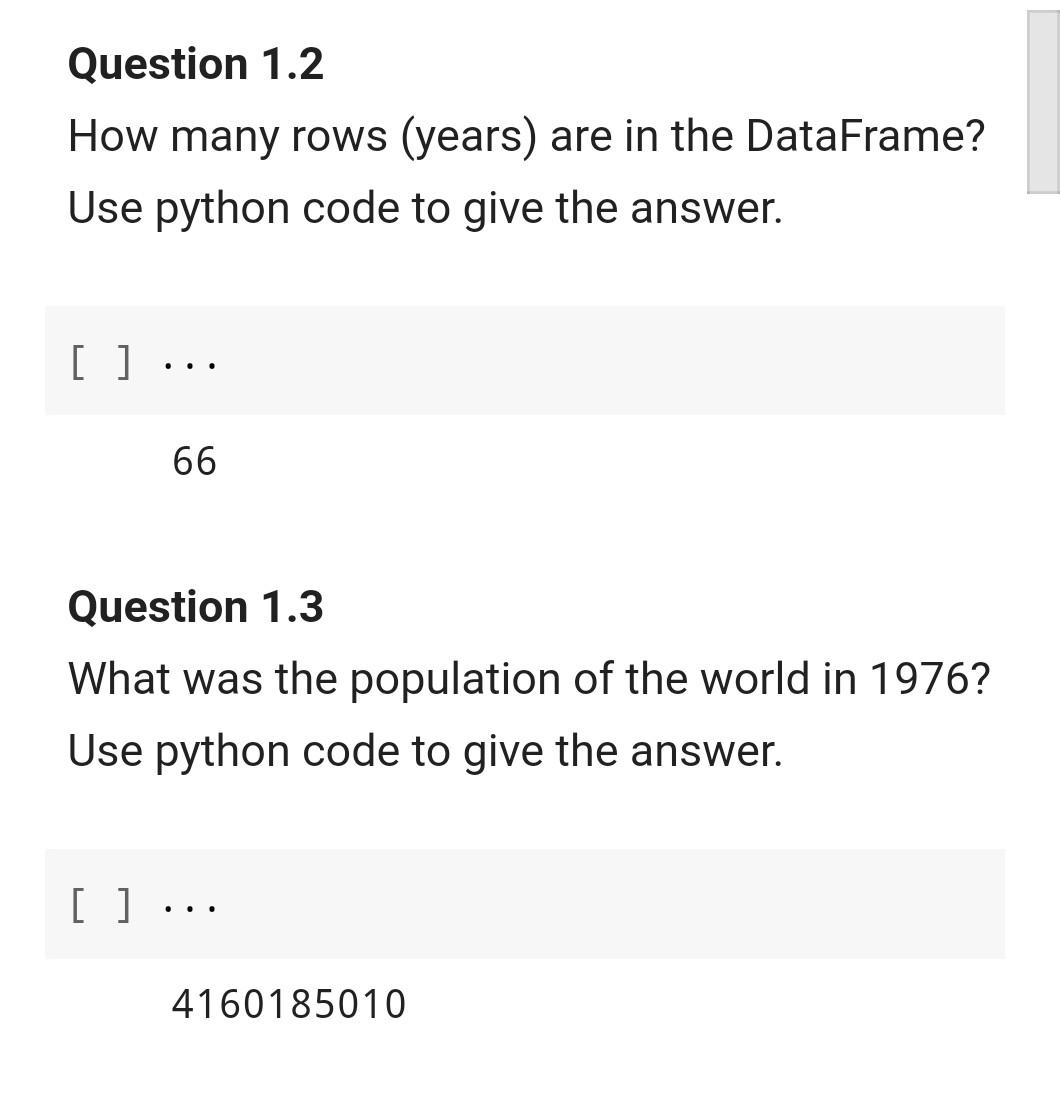Select the empty run bracket of Question 1.3's cell

pyautogui.click(x=100, y=905)
